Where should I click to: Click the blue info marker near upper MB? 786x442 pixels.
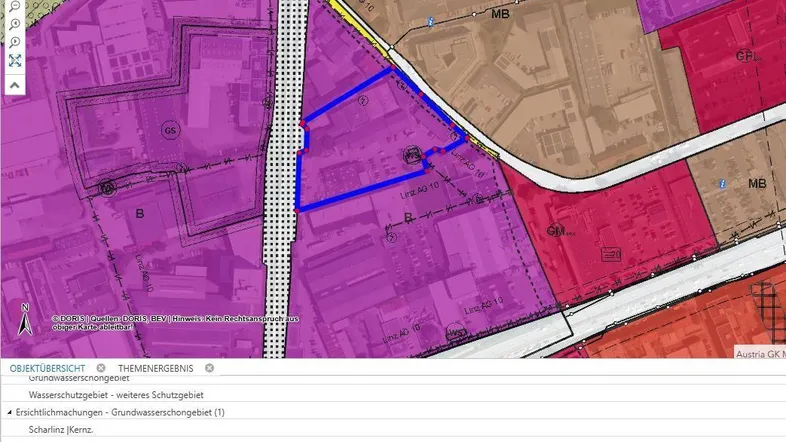click(430, 22)
